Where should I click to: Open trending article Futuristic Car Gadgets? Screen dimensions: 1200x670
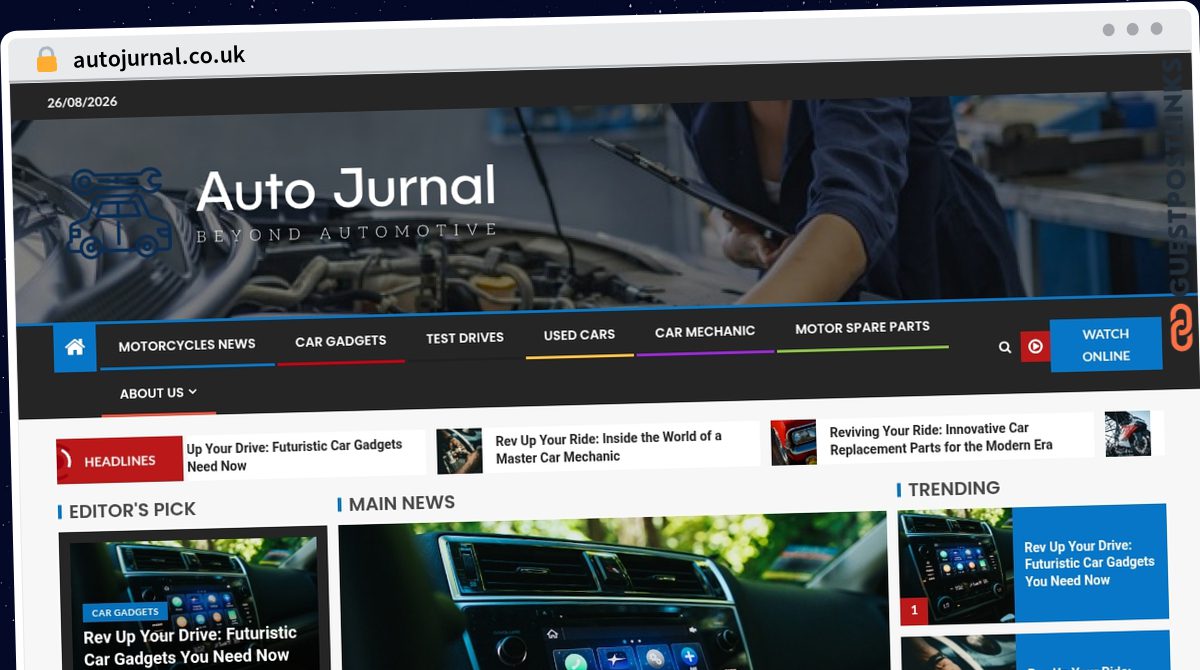coord(1089,563)
